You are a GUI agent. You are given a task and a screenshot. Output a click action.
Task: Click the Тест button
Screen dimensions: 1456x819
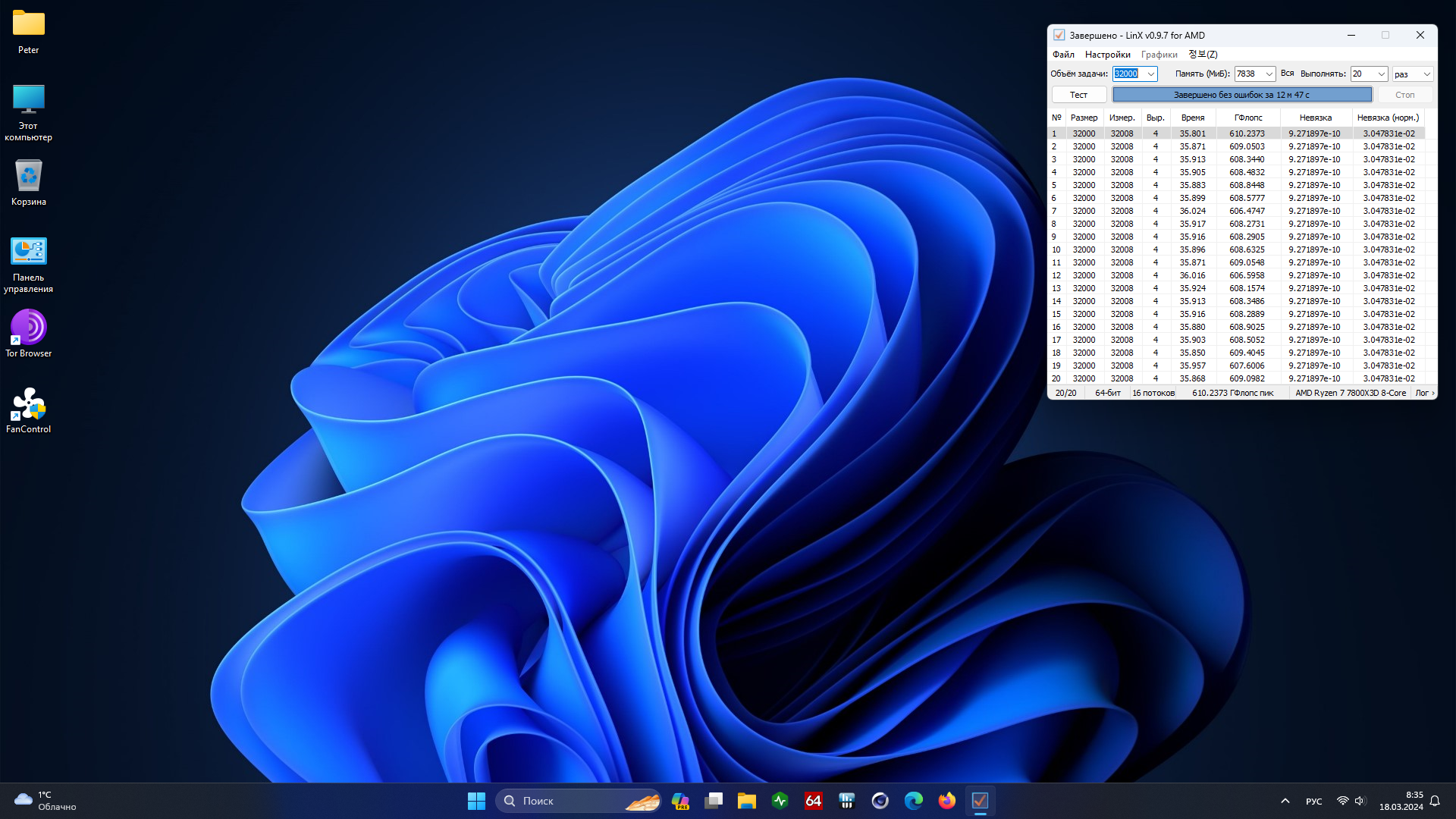[x=1078, y=95]
